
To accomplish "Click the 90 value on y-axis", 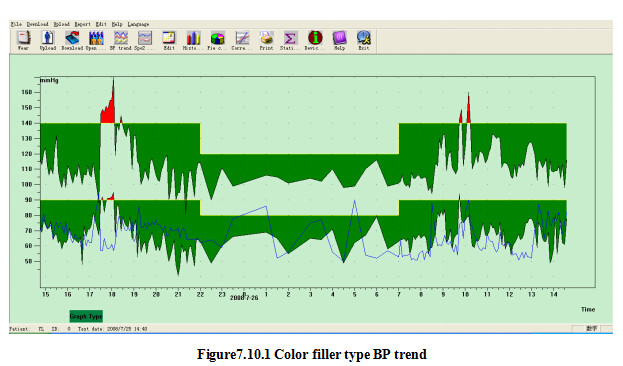I will point(28,200).
